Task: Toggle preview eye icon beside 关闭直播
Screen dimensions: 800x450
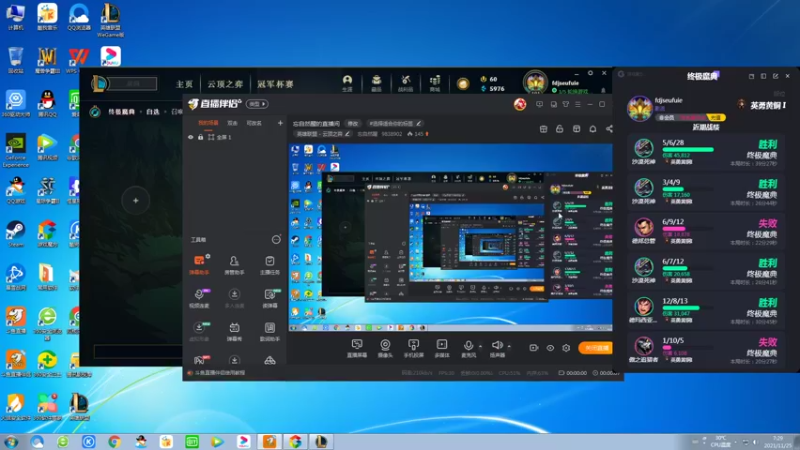Action: (x=550, y=347)
